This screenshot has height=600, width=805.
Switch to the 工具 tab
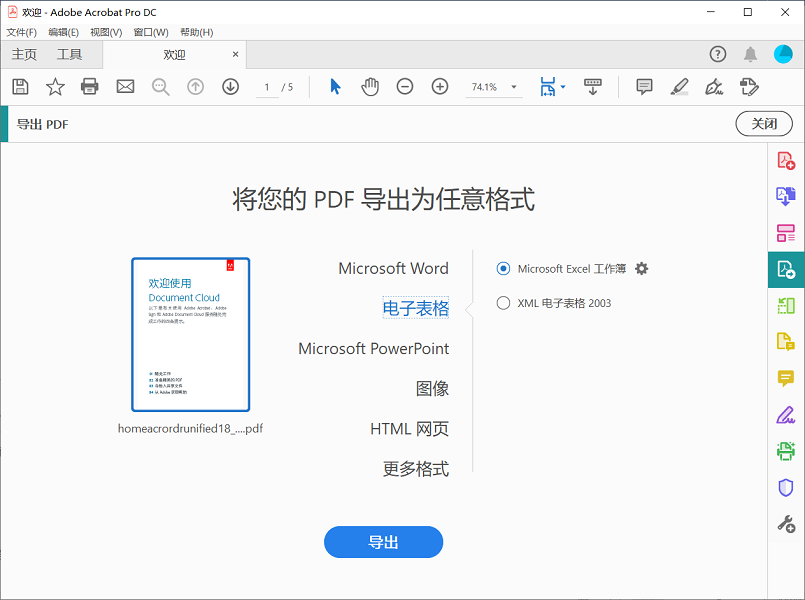69,54
